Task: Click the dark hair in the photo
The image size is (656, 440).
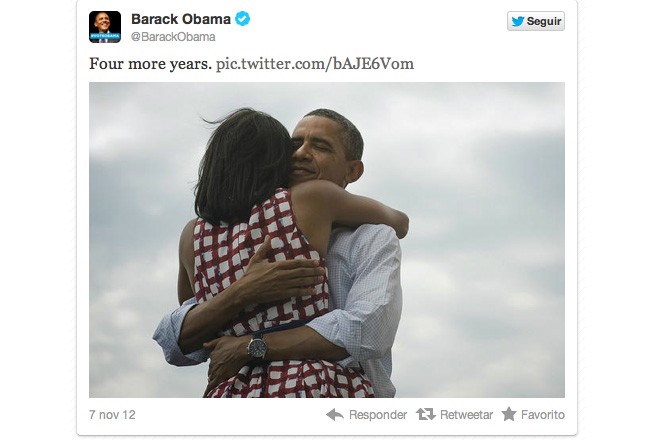Action: point(245,165)
